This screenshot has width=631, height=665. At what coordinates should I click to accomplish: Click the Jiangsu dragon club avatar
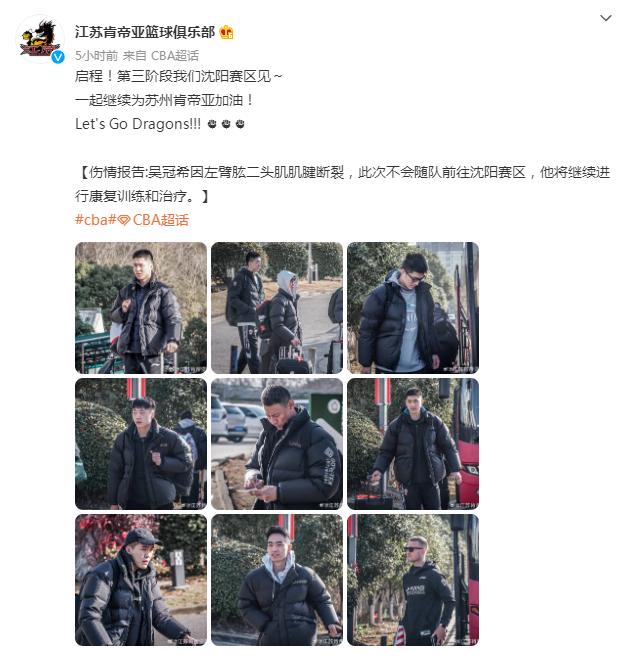click(x=40, y=39)
